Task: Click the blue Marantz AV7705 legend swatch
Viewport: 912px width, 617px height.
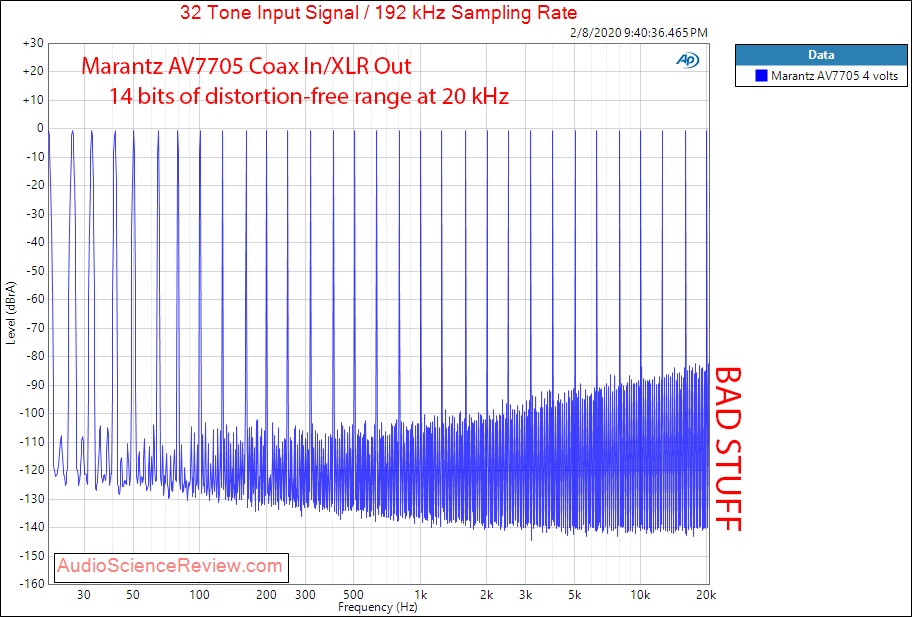Action: click(x=761, y=76)
